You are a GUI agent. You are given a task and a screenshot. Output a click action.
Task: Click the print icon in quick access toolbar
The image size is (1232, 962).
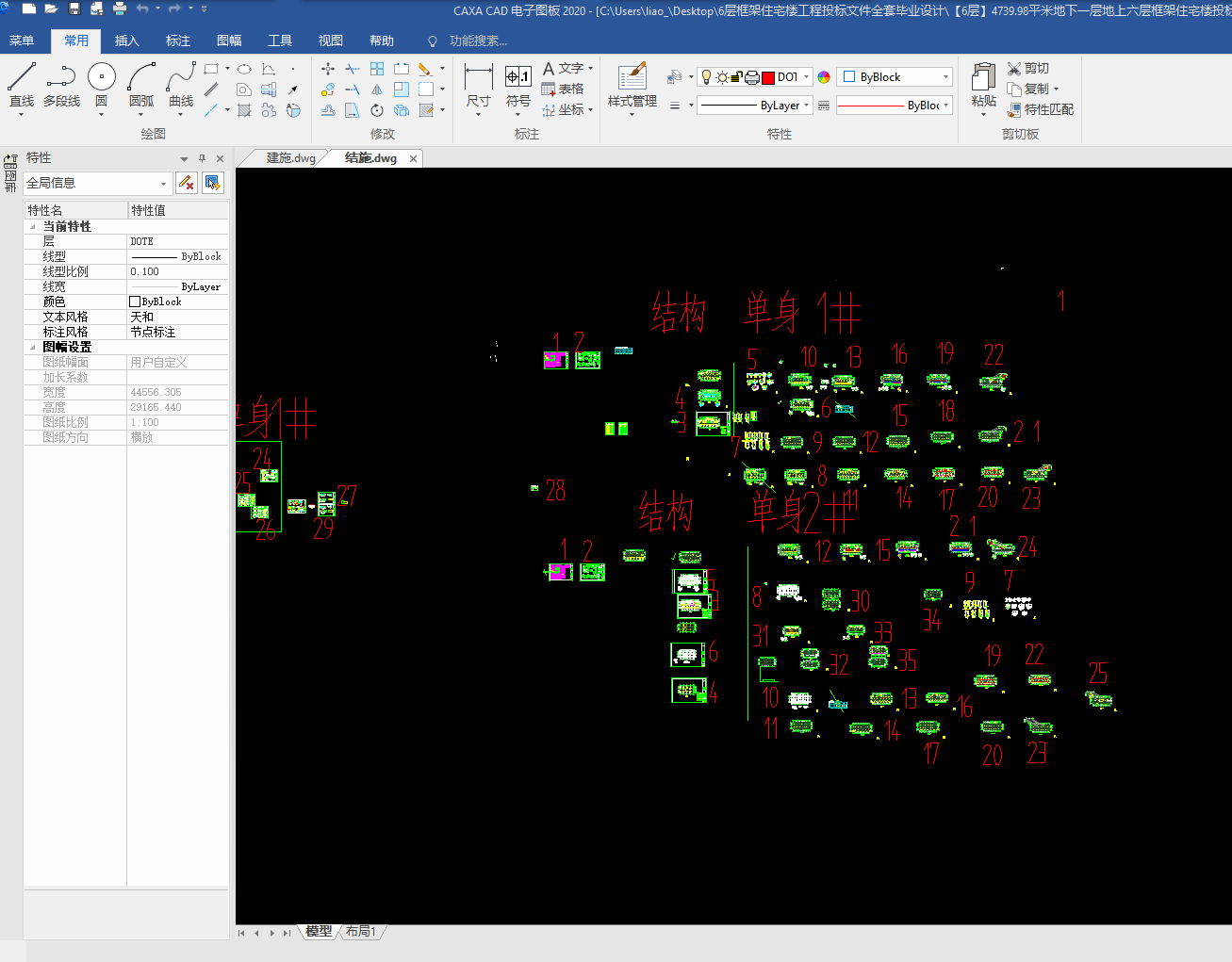click(120, 9)
